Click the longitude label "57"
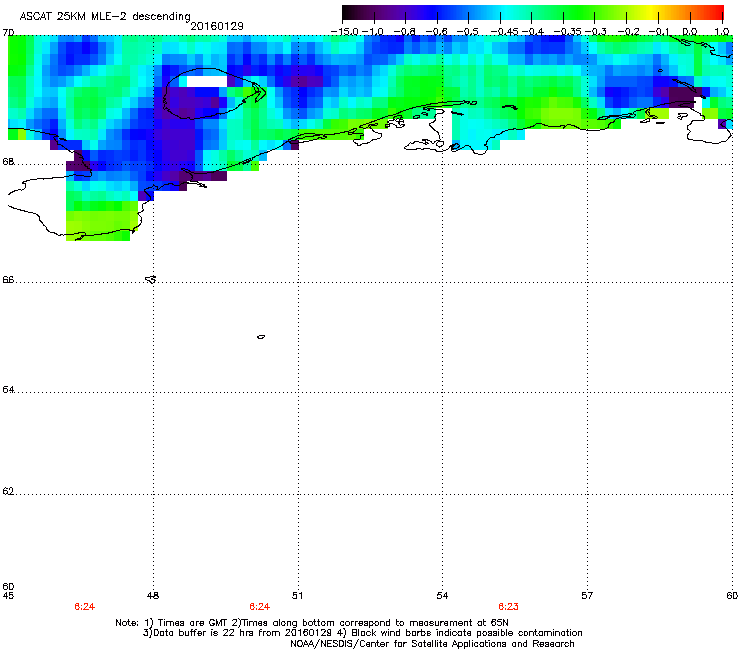The width and height of the screenshot is (740, 650). 587,595
